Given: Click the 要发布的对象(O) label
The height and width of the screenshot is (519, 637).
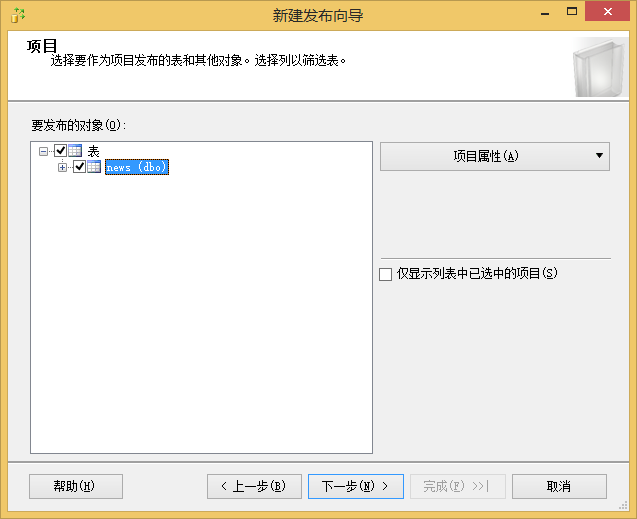Looking at the screenshot, I should (79, 125).
